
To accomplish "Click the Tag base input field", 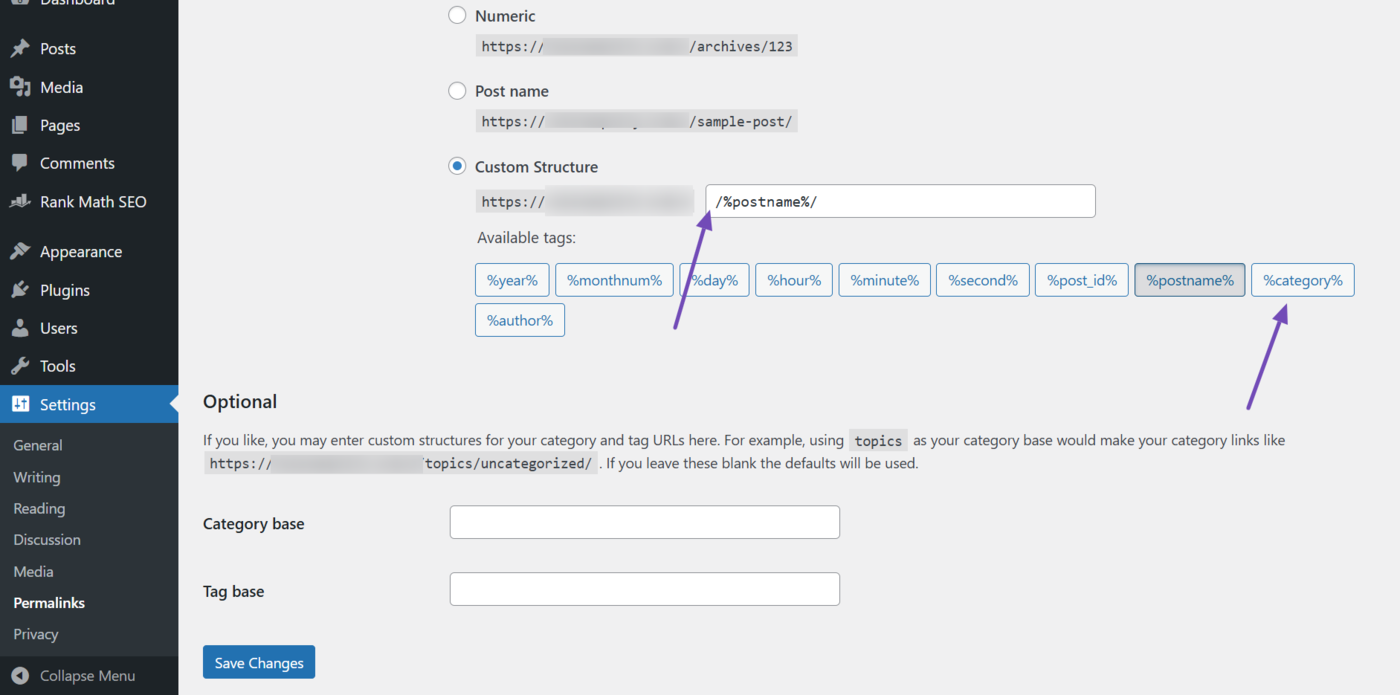I will click(645, 589).
